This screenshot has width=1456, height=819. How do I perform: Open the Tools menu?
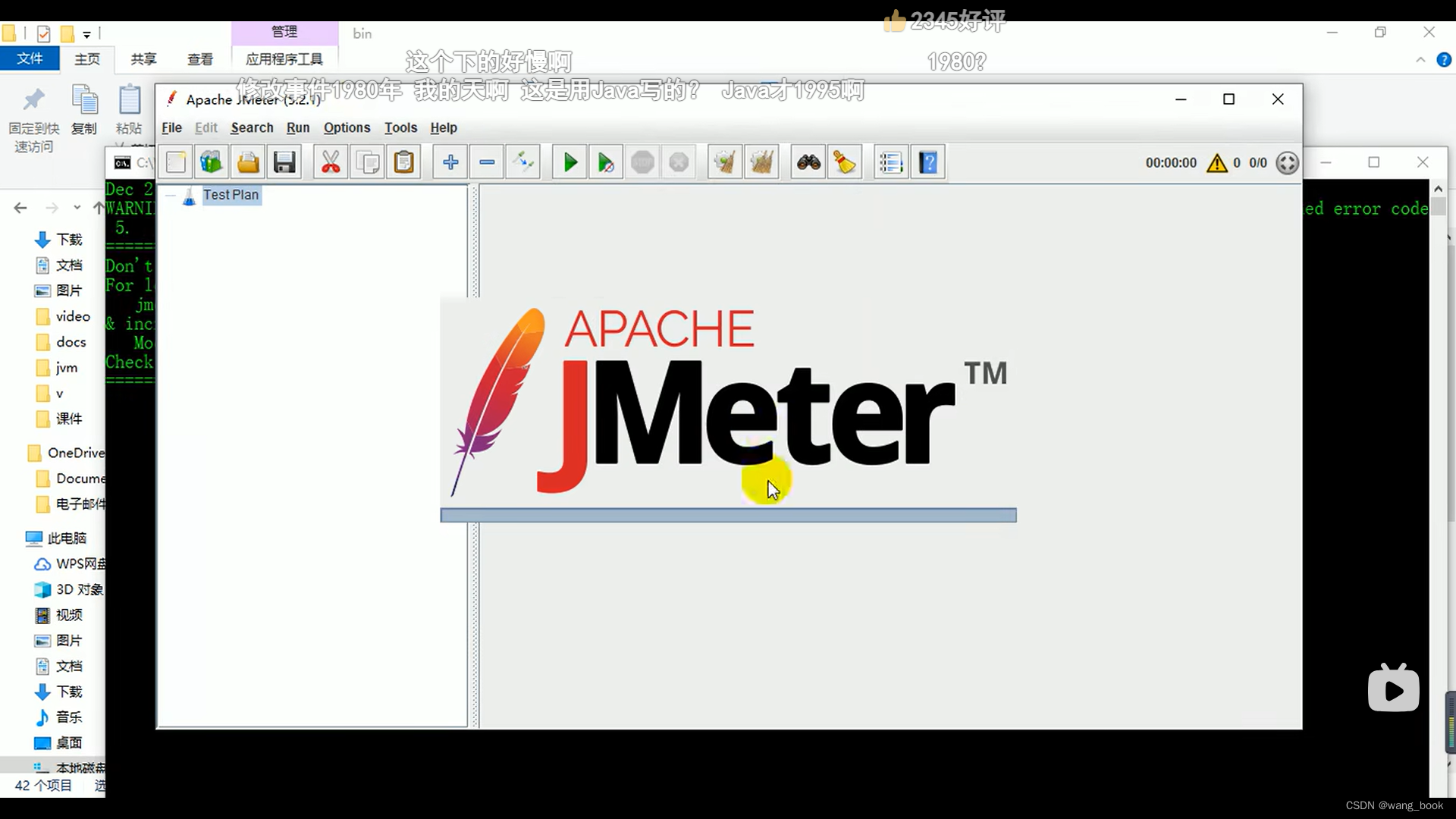click(x=400, y=127)
